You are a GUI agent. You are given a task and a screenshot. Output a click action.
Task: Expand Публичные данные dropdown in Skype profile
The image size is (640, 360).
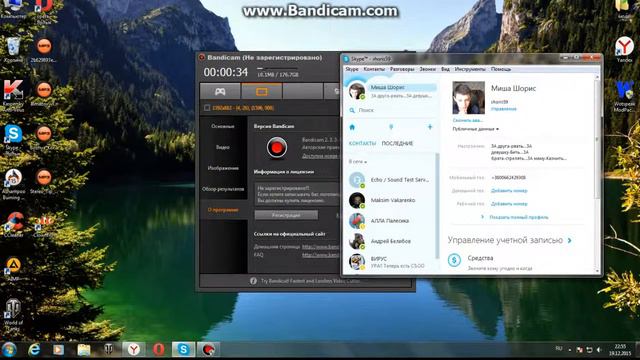476,129
